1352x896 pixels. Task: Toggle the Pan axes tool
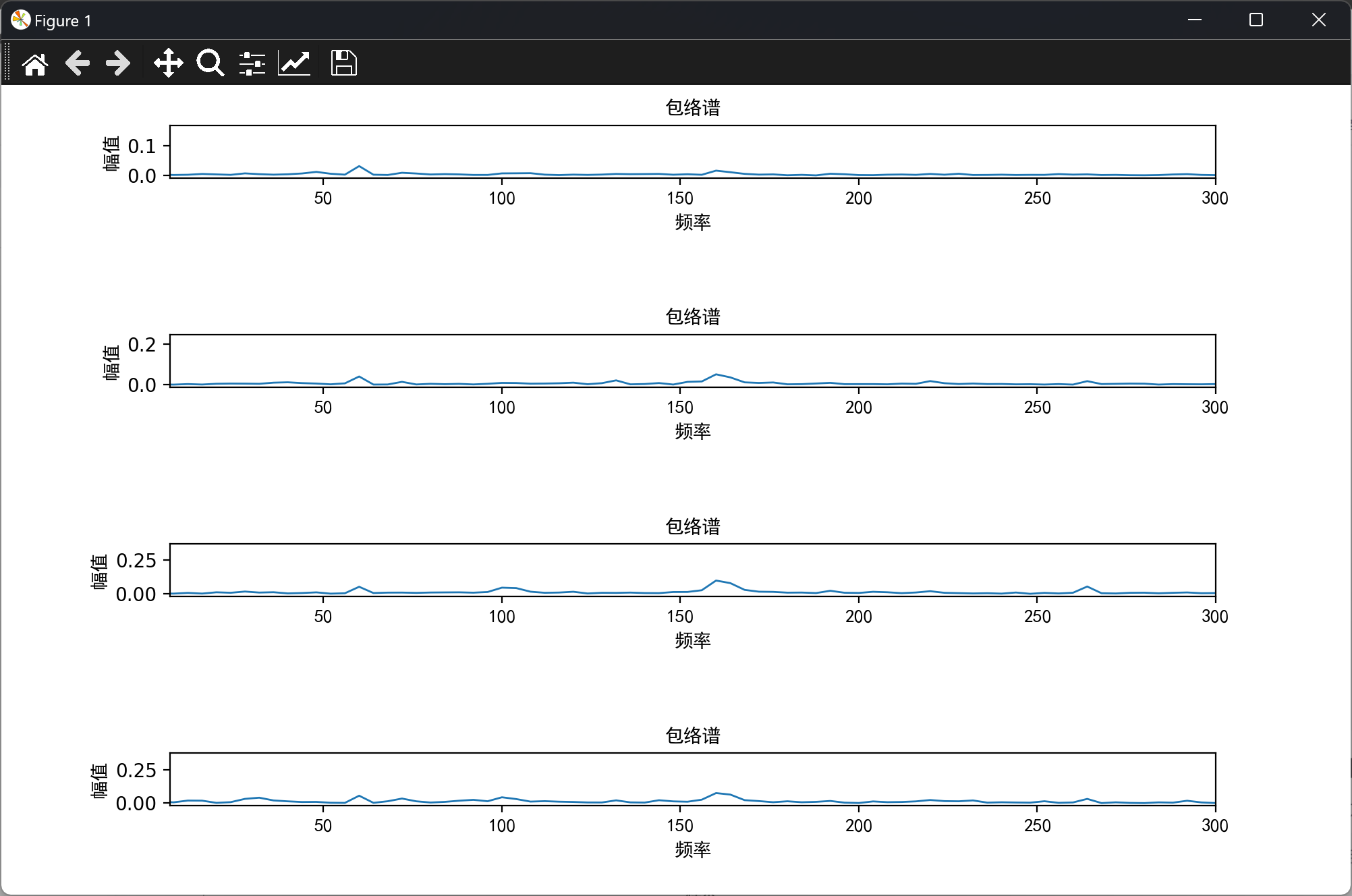point(168,63)
